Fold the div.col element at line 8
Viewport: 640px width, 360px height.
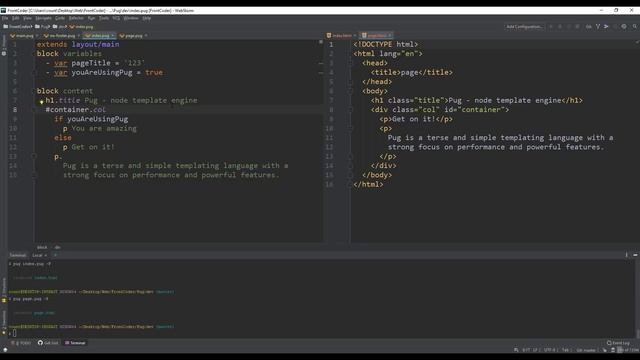pyautogui.click(x=350, y=110)
